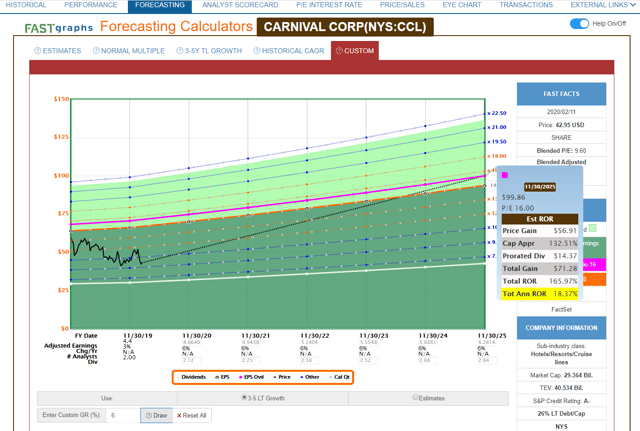The image size is (640, 431).
Task: Click the CARNIVAL CORP(NYS:CCL) title banner
Action: point(345,27)
